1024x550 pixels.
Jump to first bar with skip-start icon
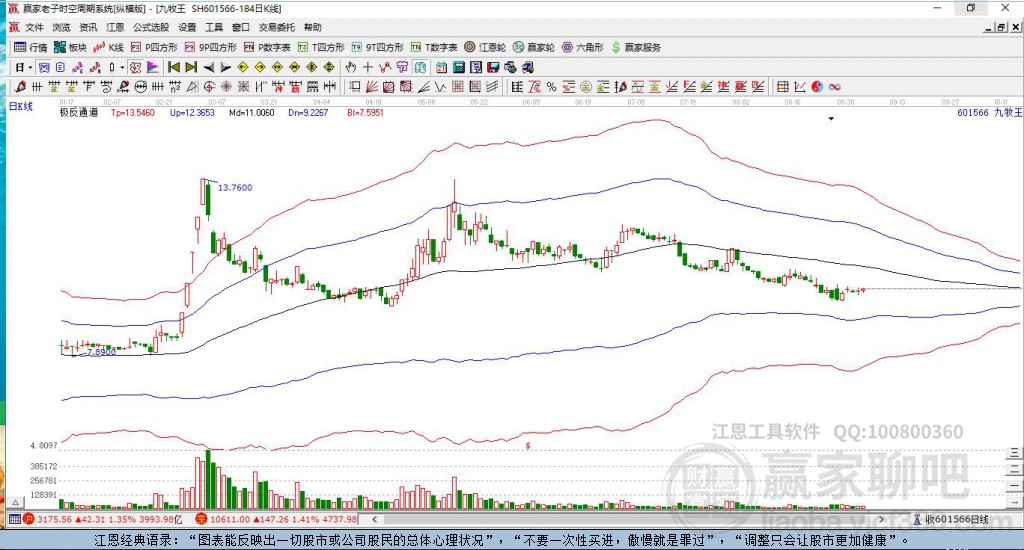(x=174, y=67)
